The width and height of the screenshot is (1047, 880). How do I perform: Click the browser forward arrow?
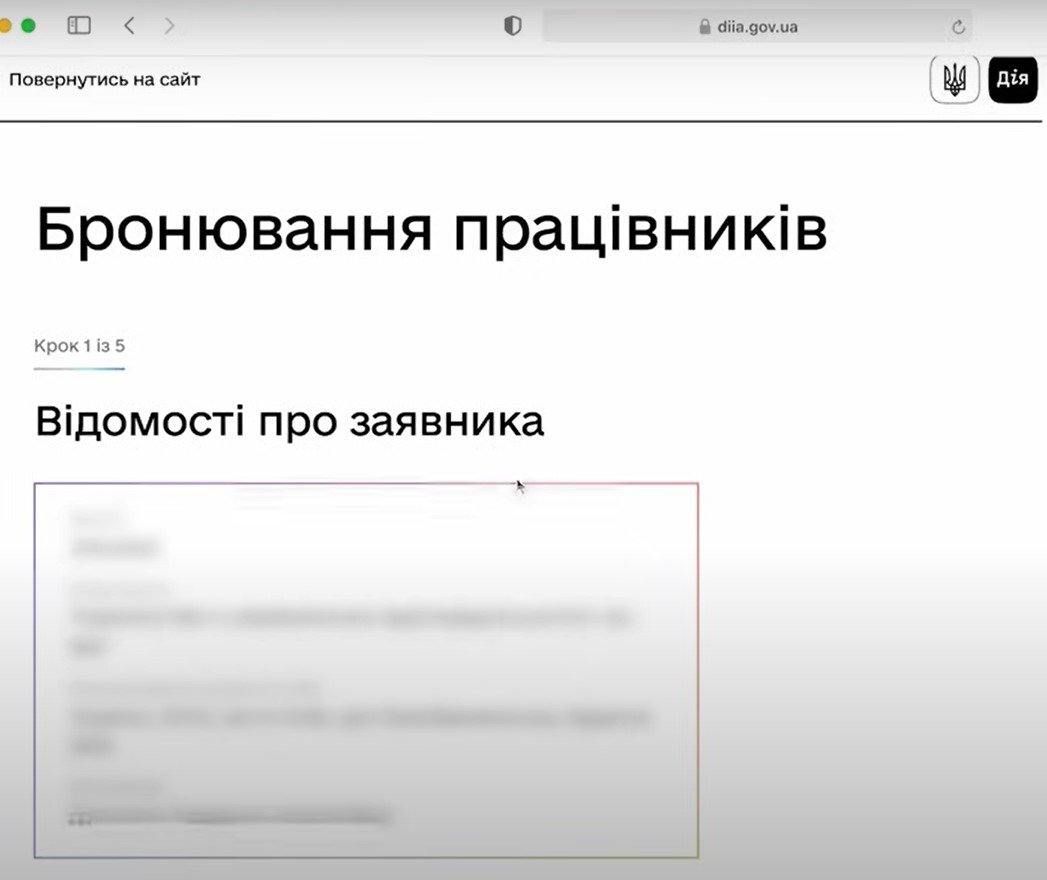point(169,26)
